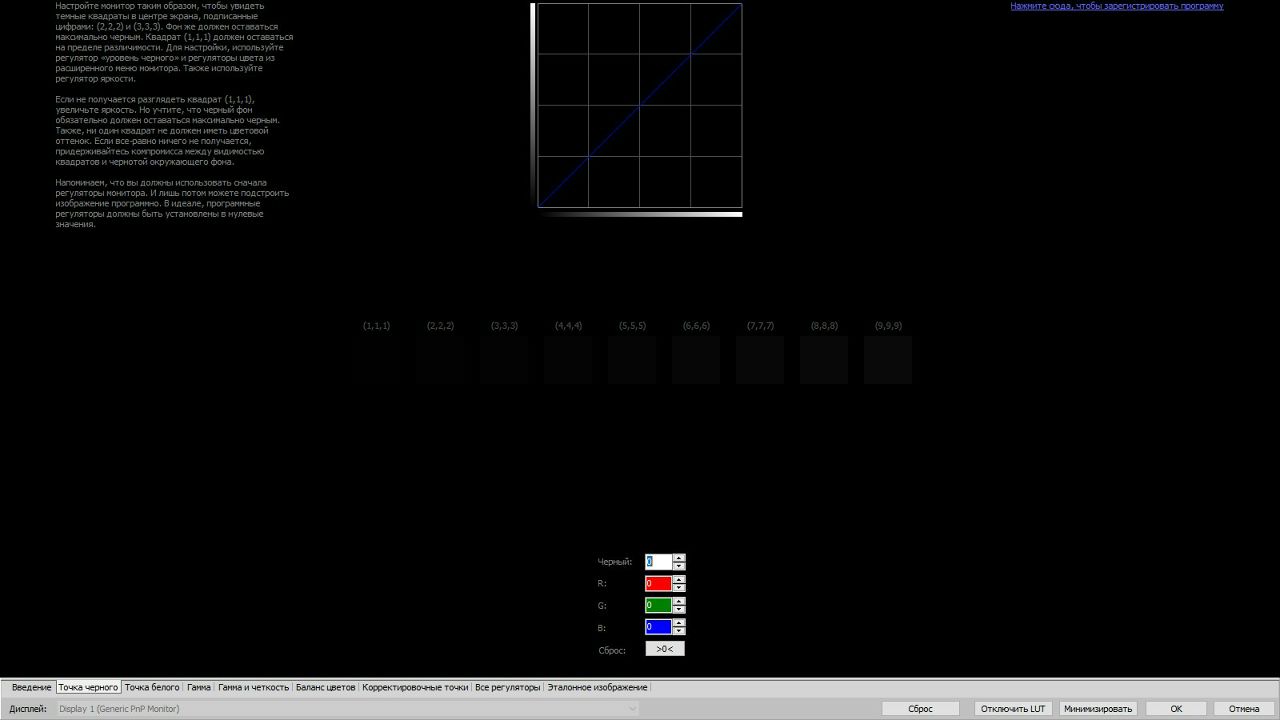The height and width of the screenshot is (720, 1280).
Task: Show the Эталонное изображение tab
Action: (x=597, y=688)
